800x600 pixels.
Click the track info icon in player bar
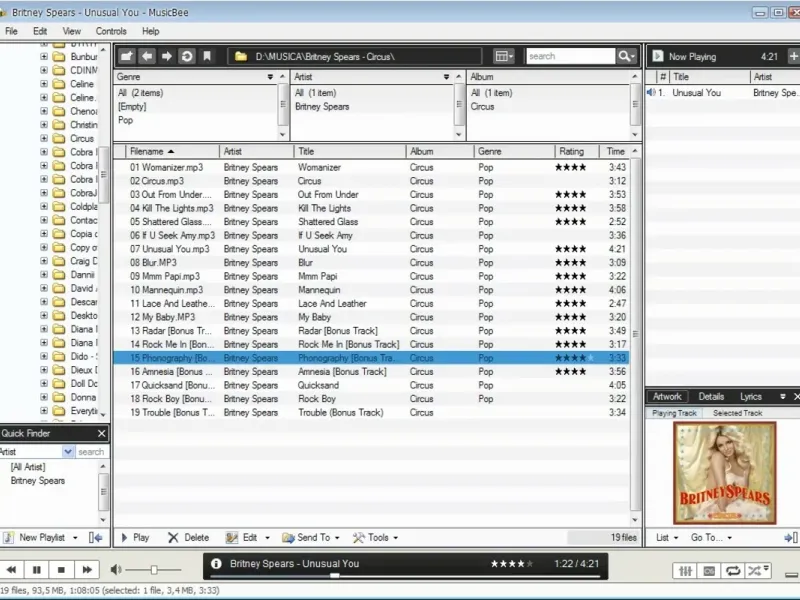pyautogui.click(x=216, y=564)
